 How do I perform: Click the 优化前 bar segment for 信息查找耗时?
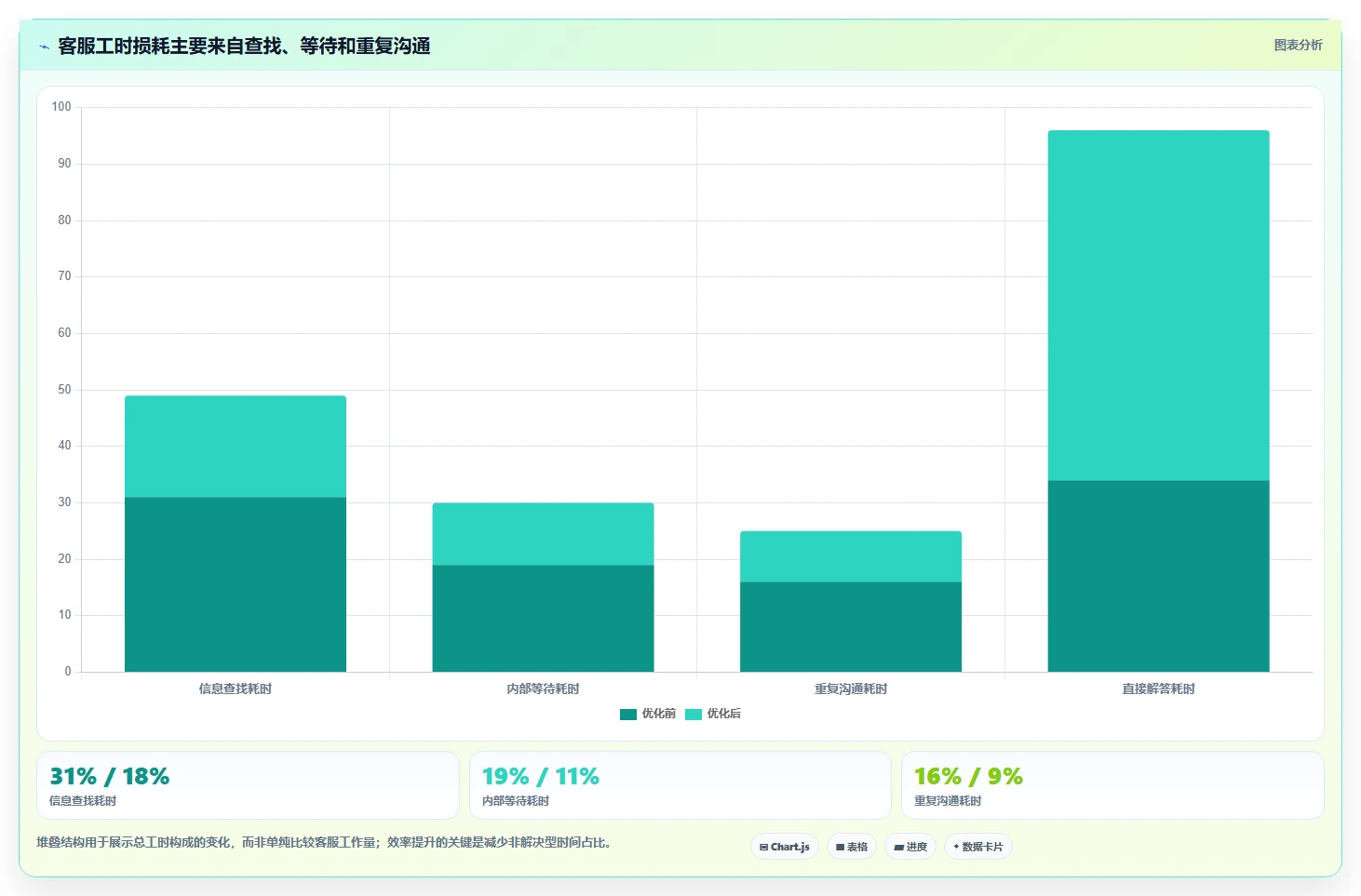(236, 584)
